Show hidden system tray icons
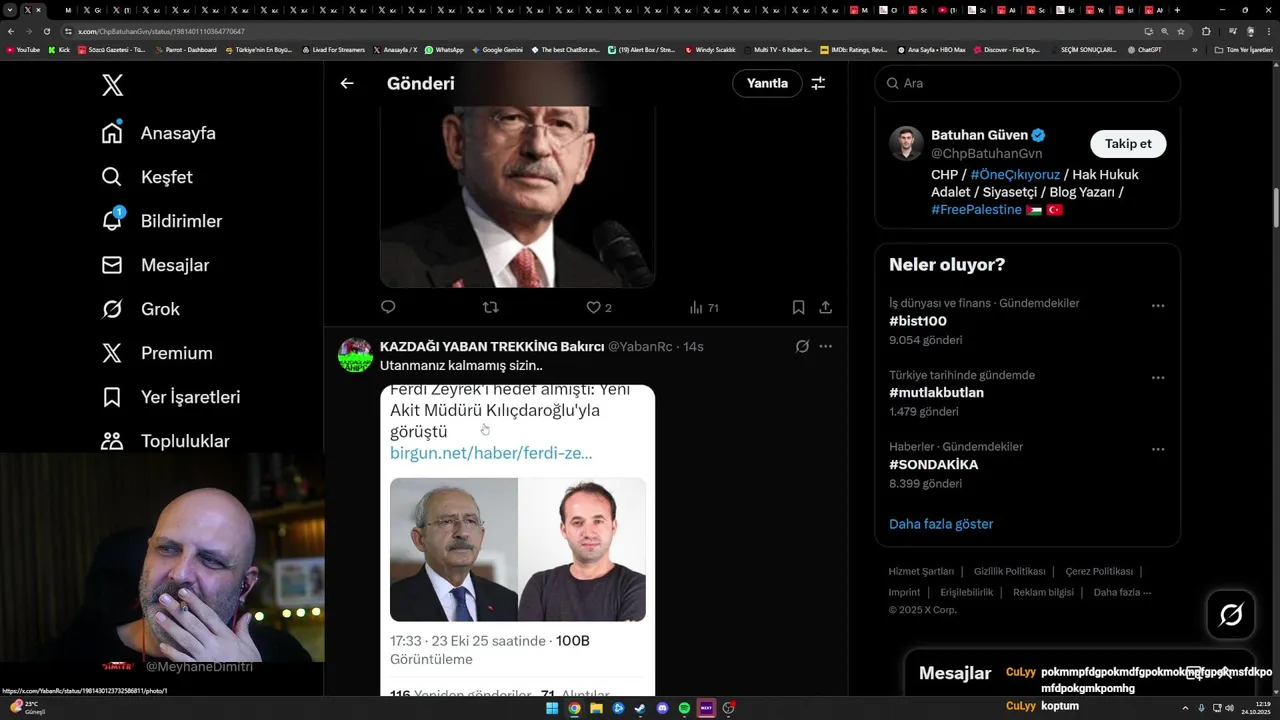1280x720 pixels. coord(1185,708)
